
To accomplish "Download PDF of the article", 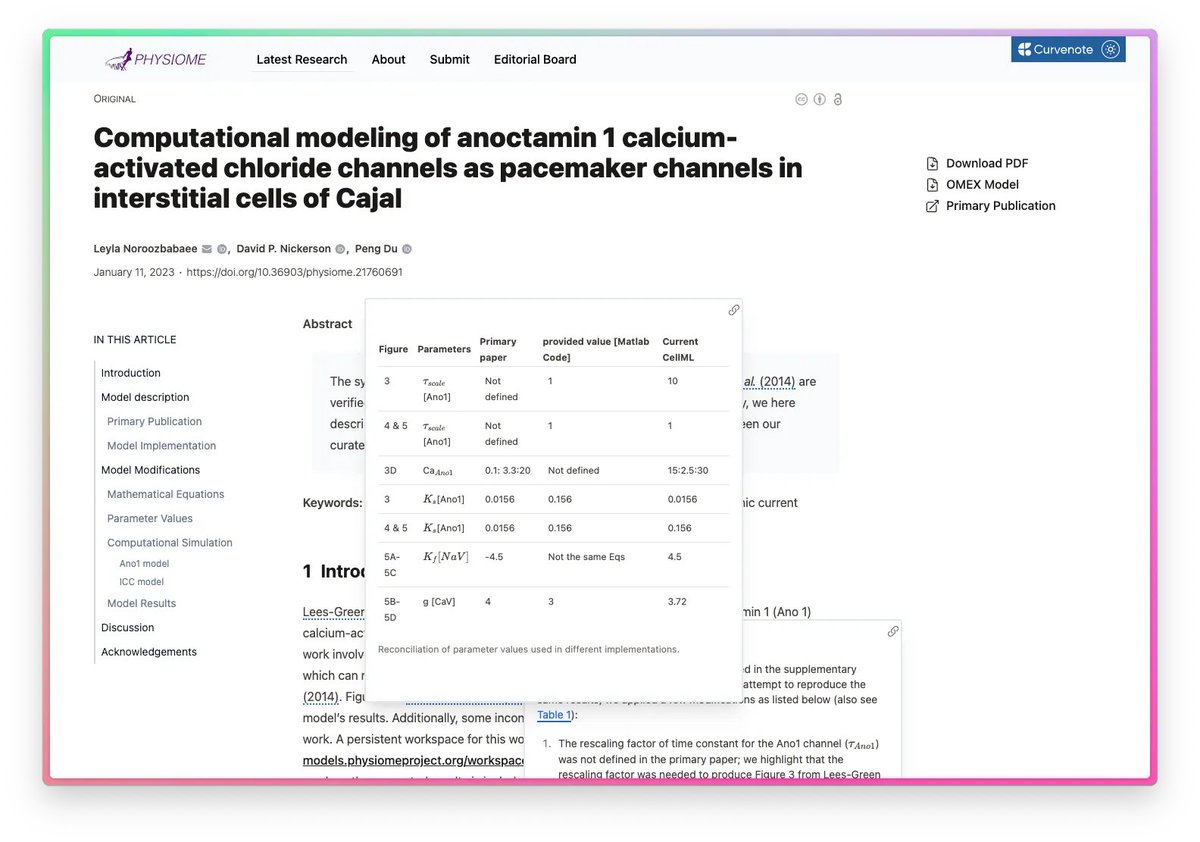I will pyautogui.click(x=986, y=163).
